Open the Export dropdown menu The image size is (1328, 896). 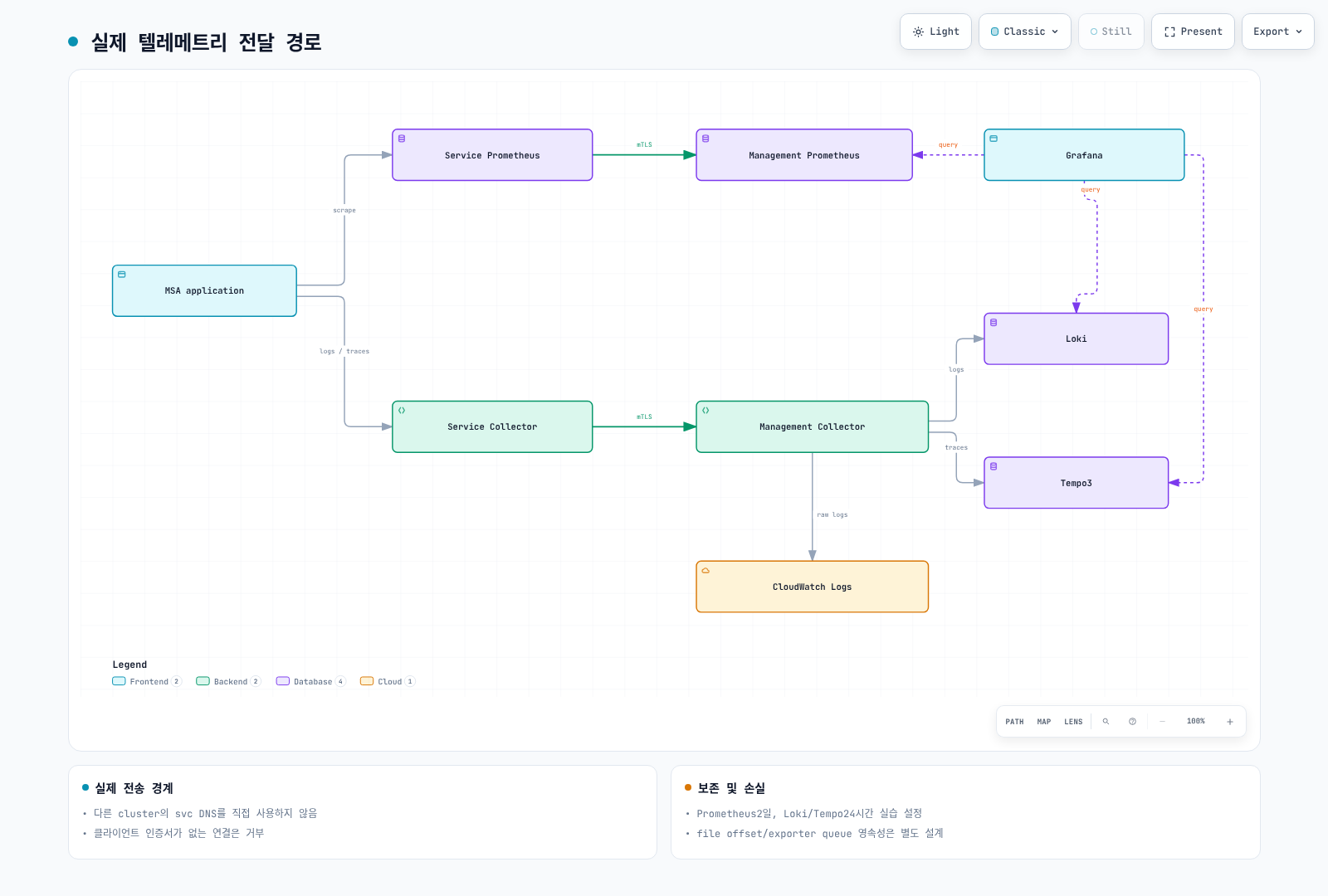tap(1278, 32)
